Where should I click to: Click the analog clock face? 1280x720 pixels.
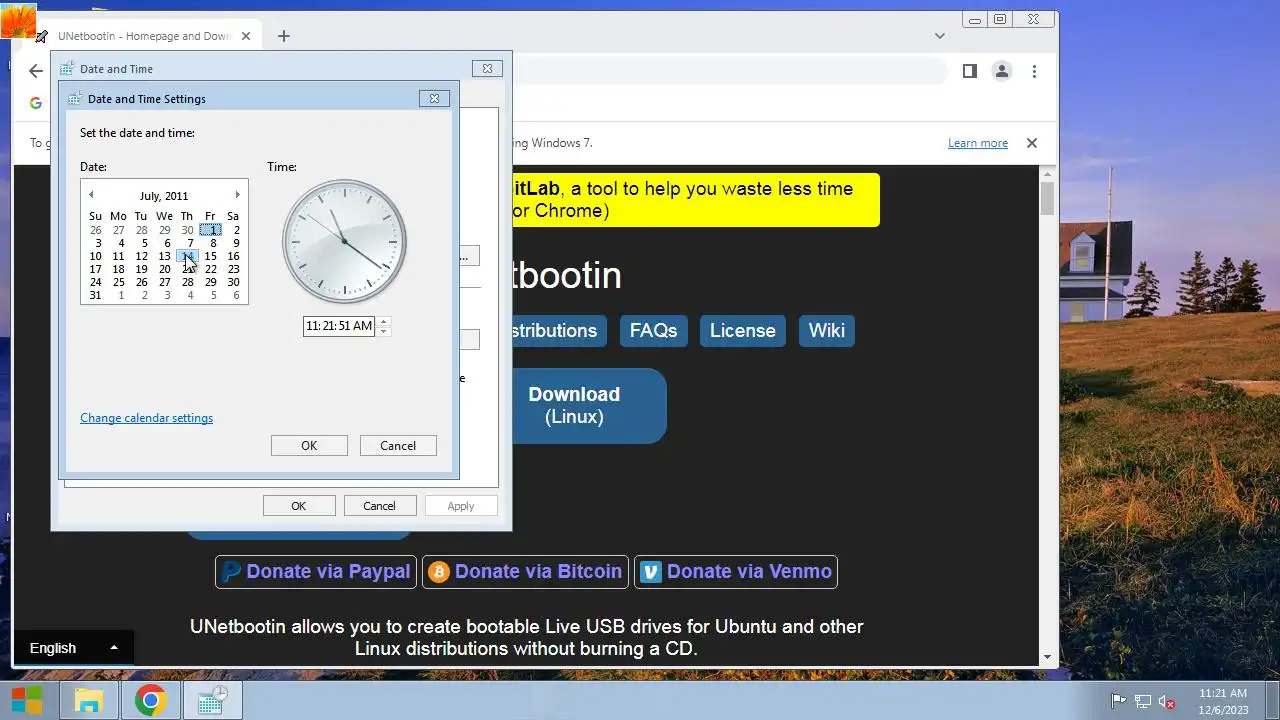point(344,241)
